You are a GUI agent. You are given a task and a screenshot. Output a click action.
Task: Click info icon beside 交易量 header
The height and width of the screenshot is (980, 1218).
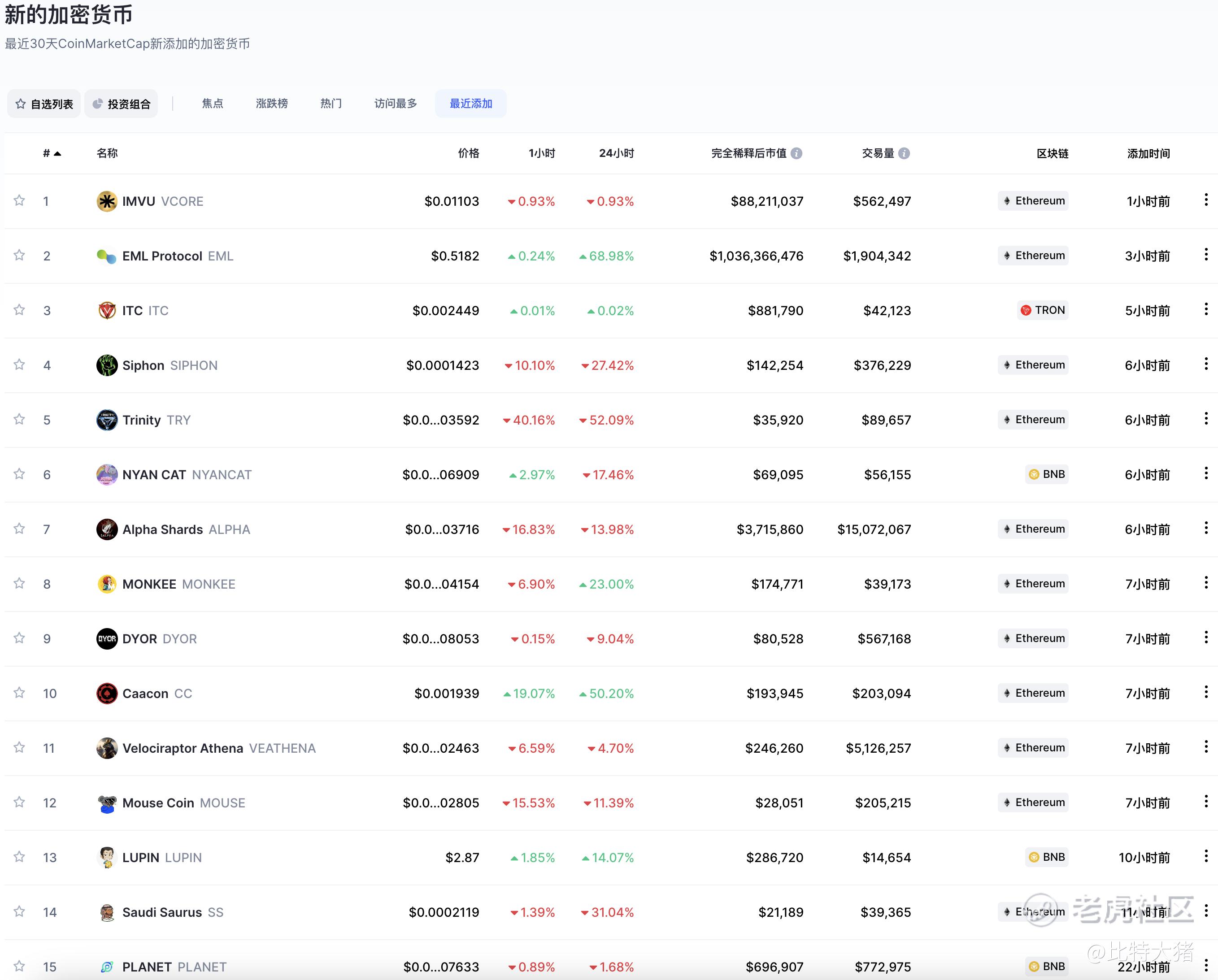pyautogui.click(x=904, y=154)
